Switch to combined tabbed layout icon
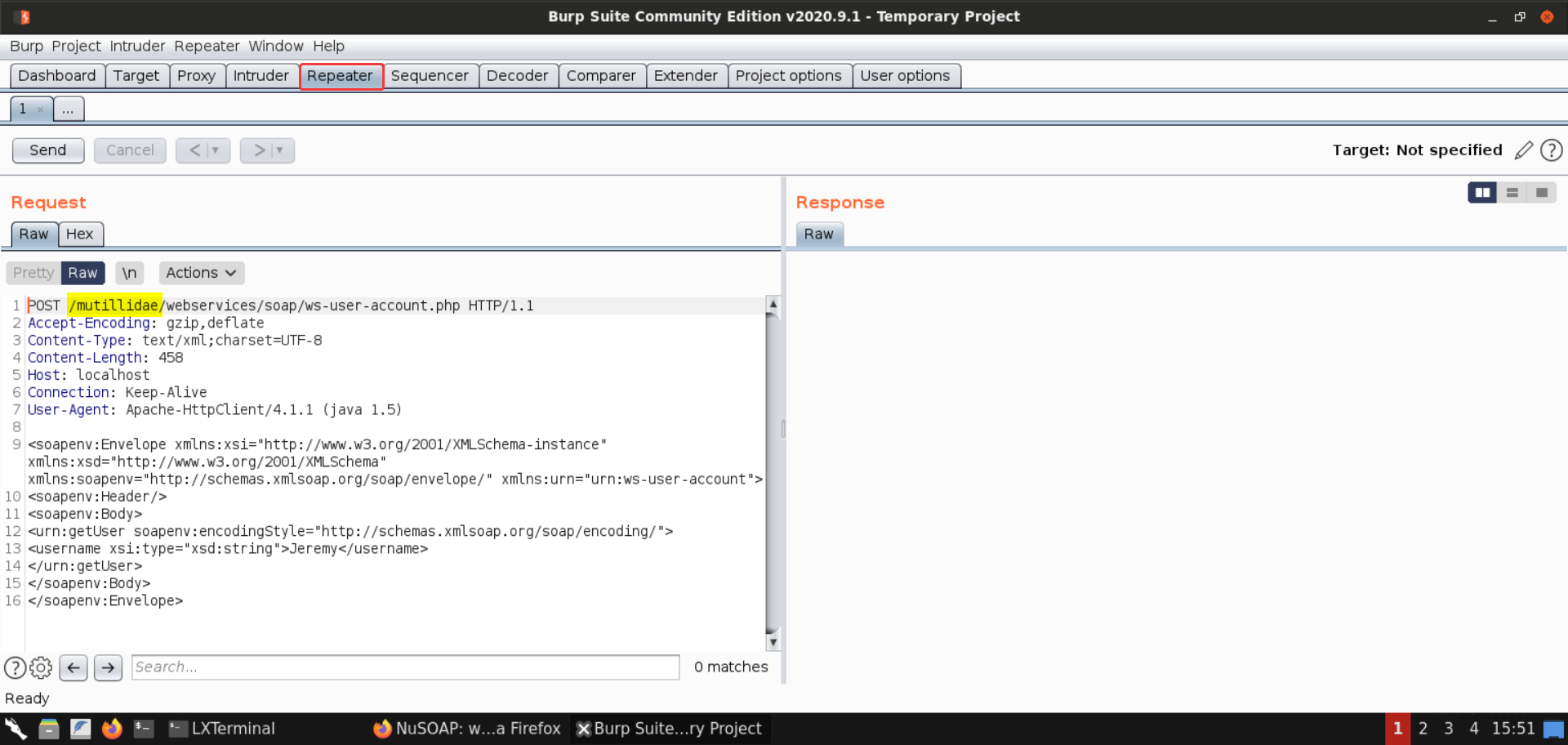1568x745 pixels. pos(1541,193)
